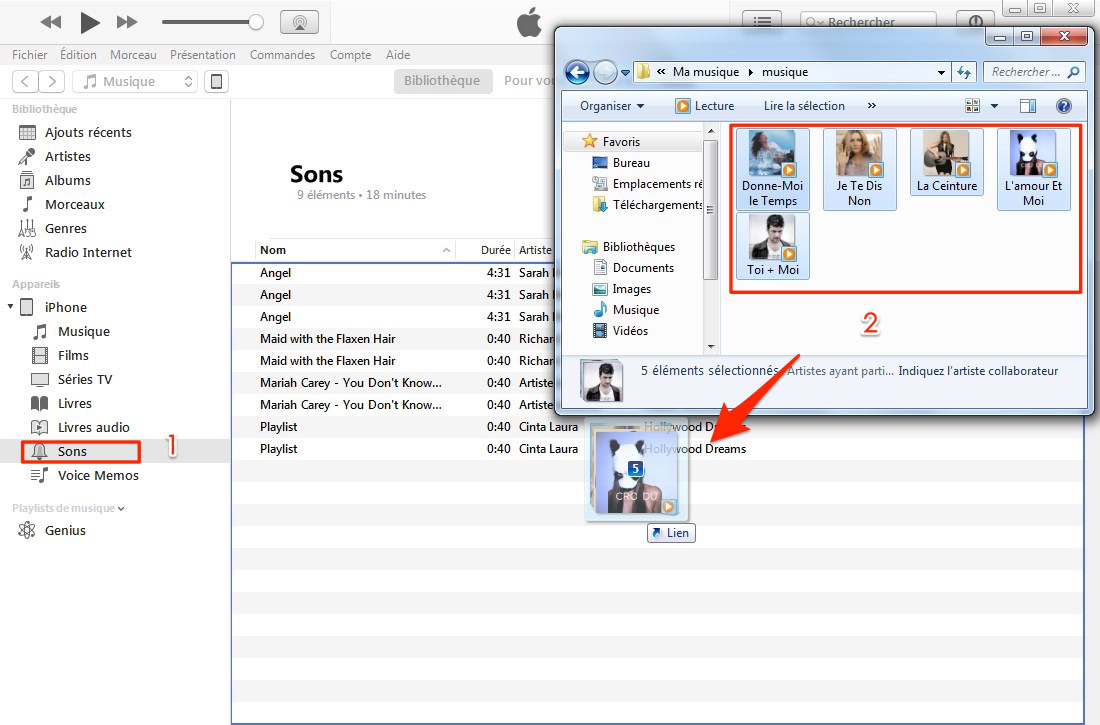
Task: Click the Explorer Rechercher search field
Action: point(1034,72)
